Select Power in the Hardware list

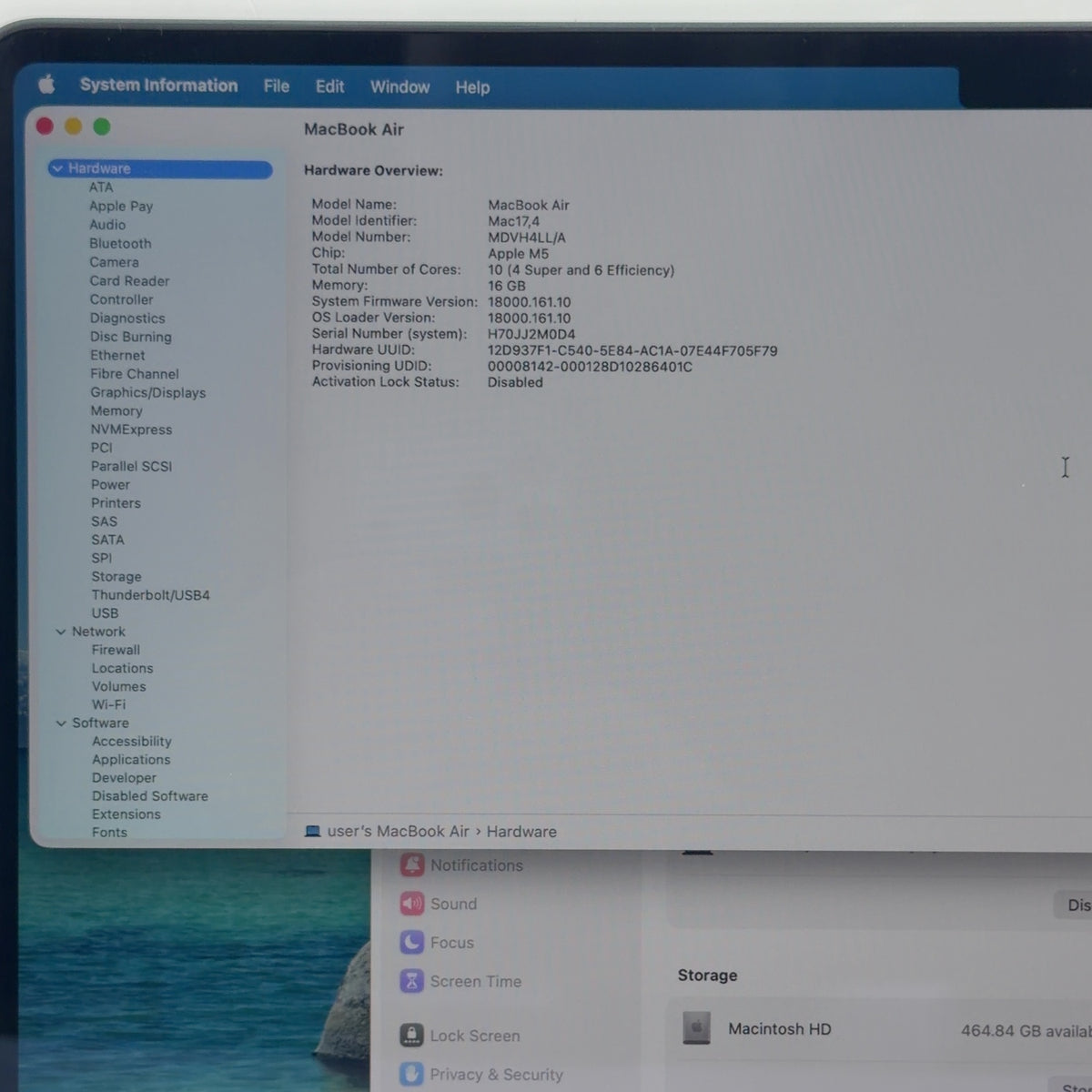(x=110, y=484)
